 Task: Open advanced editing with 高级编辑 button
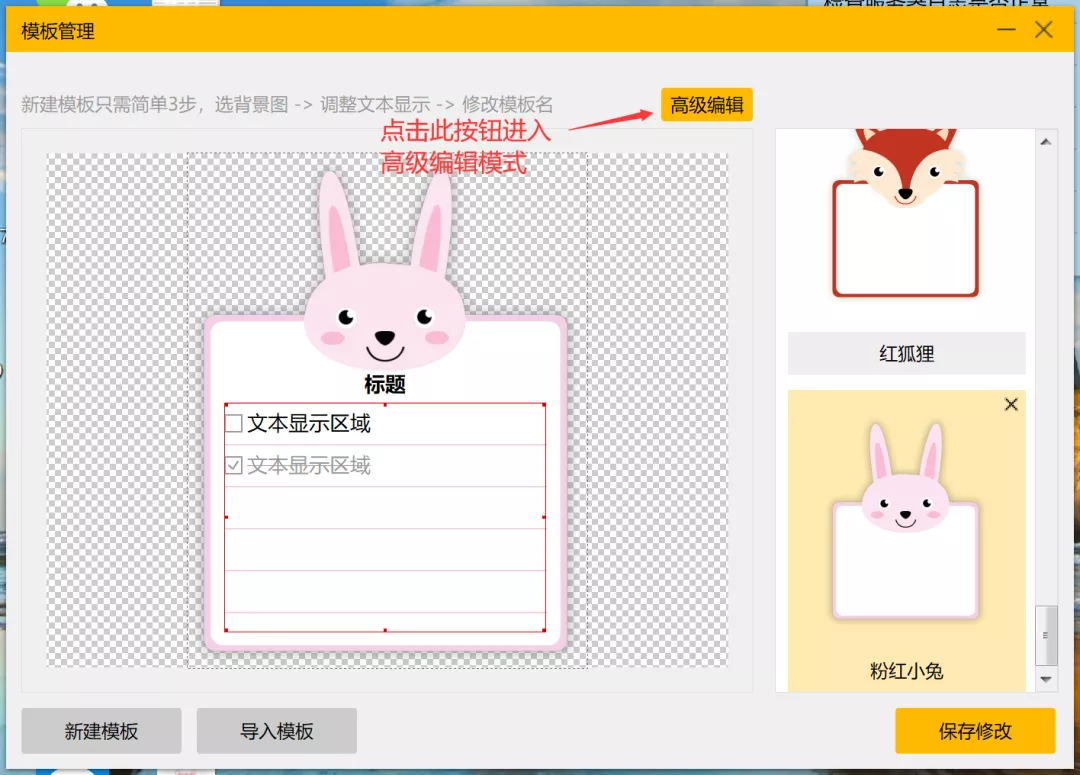tap(706, 105)
